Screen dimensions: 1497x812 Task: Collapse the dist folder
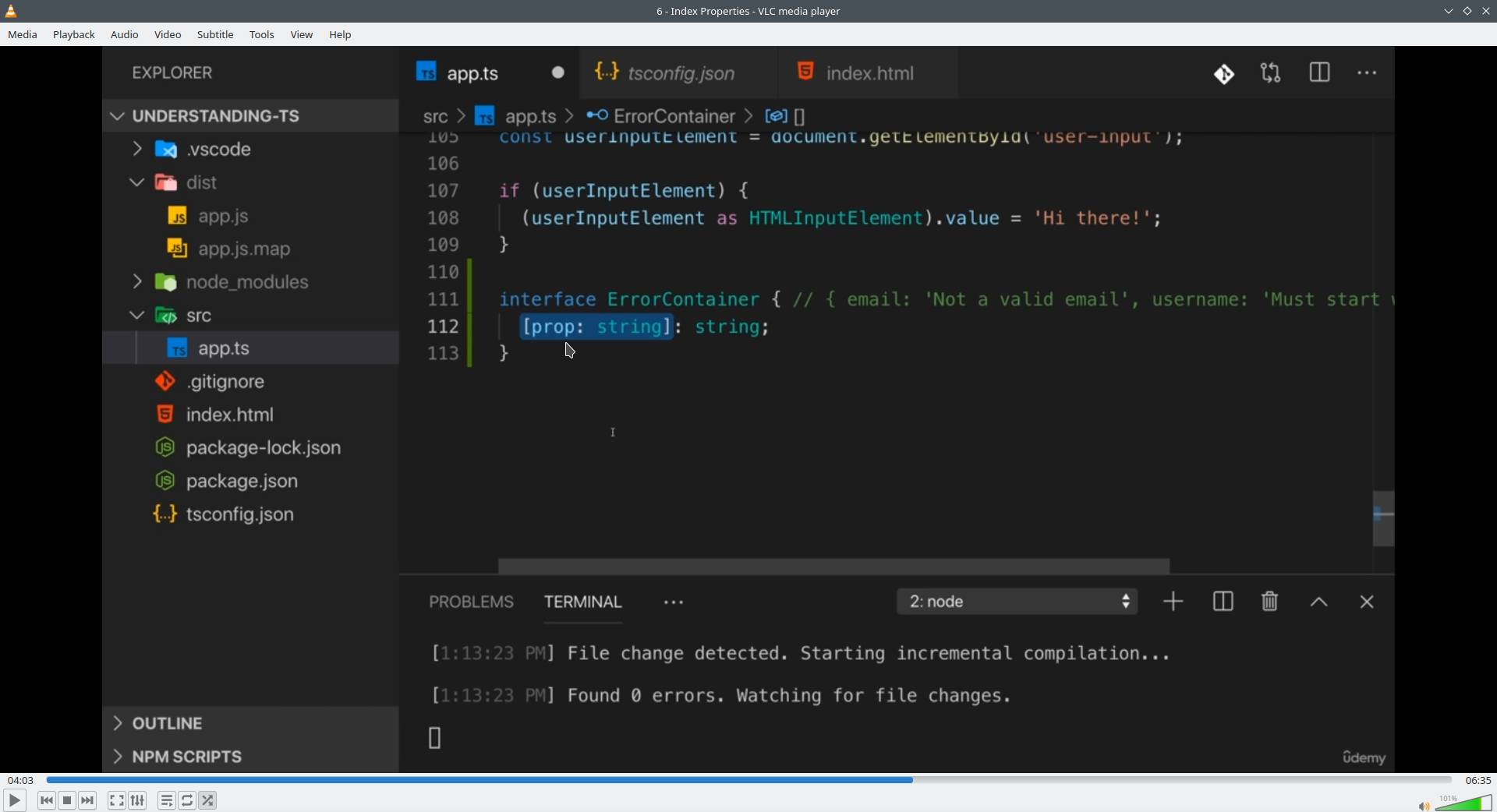coord(250,182)
